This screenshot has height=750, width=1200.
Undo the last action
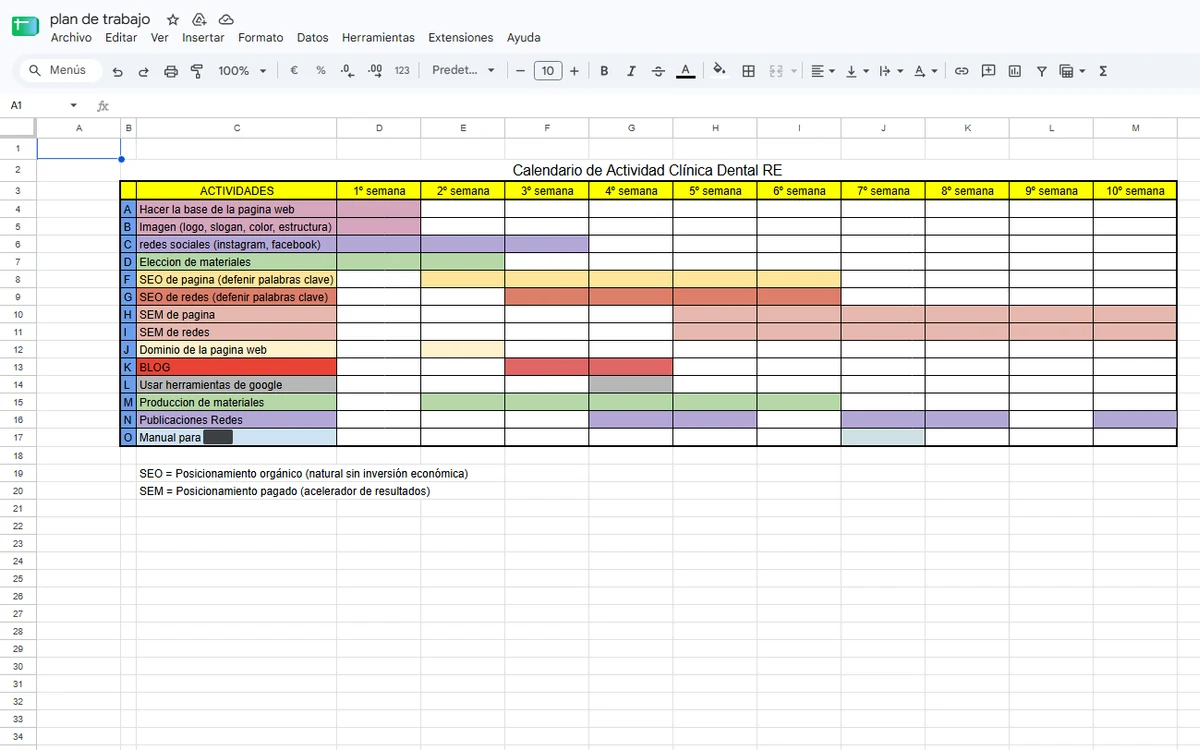[118, 71]
